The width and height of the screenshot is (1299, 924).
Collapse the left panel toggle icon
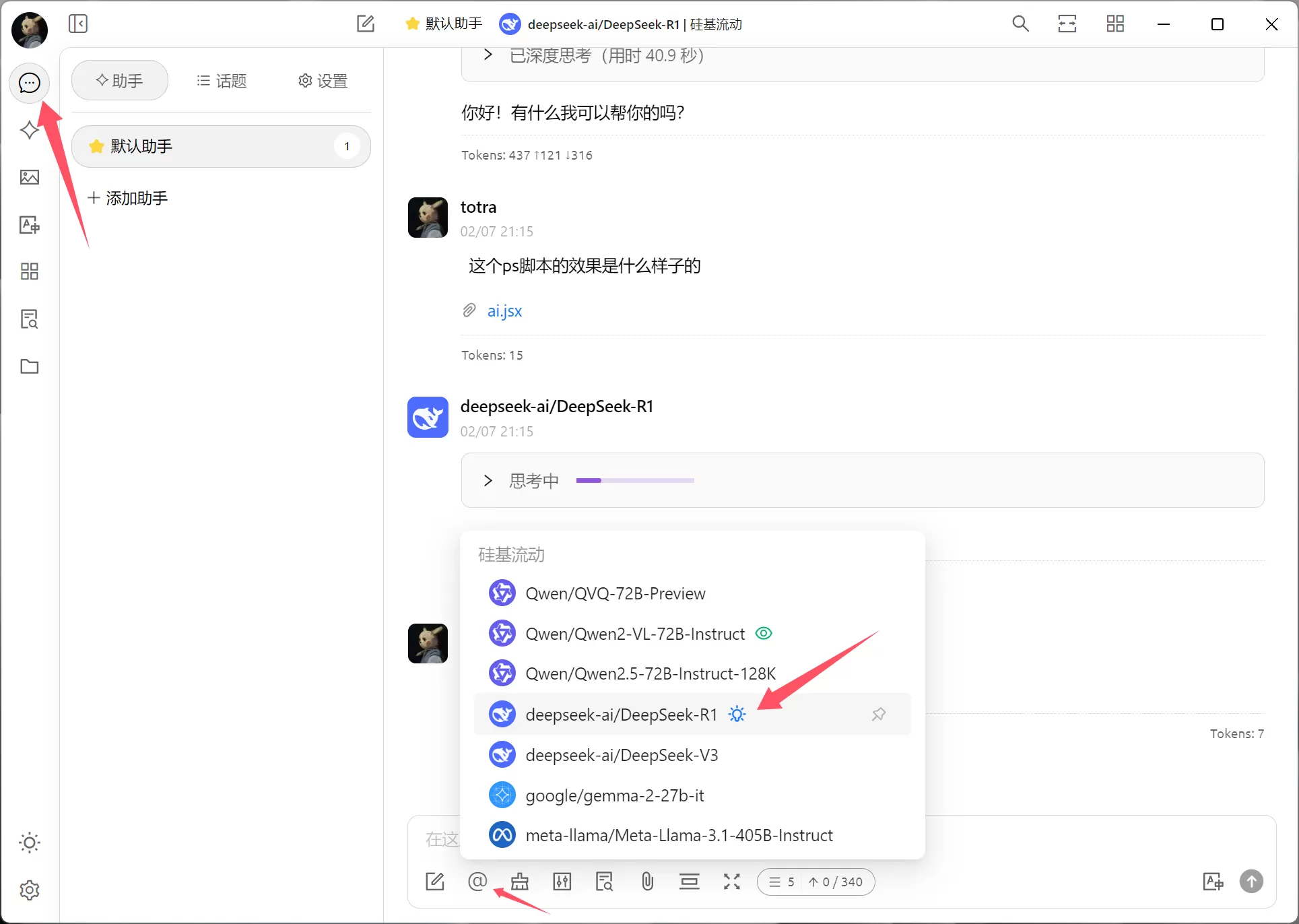pyautogui.click(x=78, y=24)
